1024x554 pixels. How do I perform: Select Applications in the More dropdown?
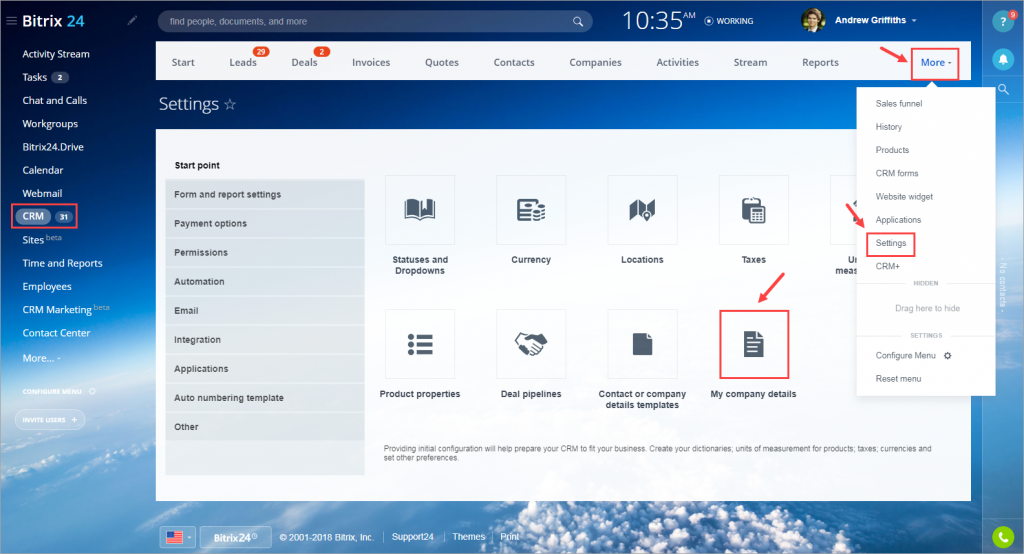[898, 220]
